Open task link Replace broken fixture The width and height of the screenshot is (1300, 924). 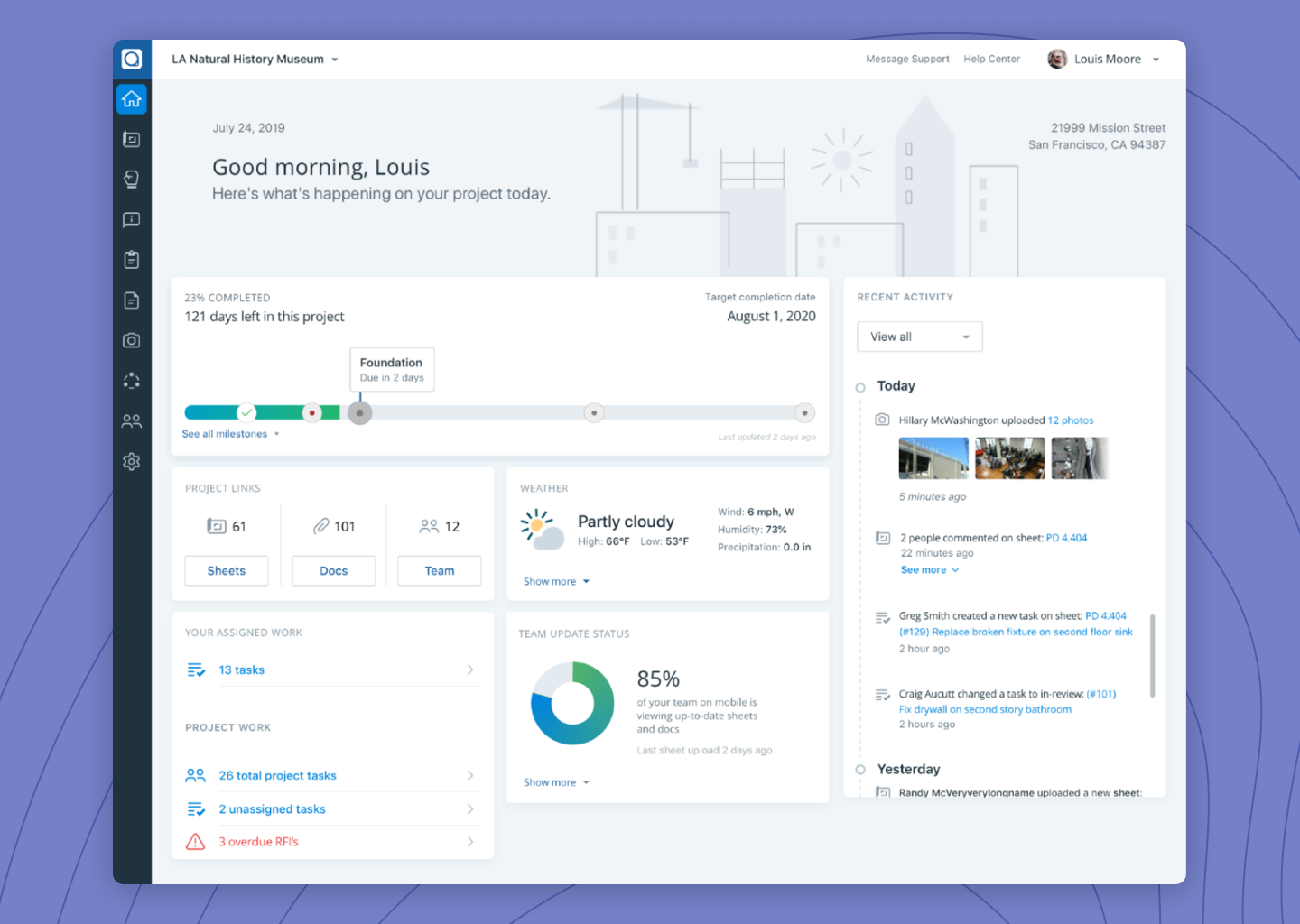coord(1016,633)
